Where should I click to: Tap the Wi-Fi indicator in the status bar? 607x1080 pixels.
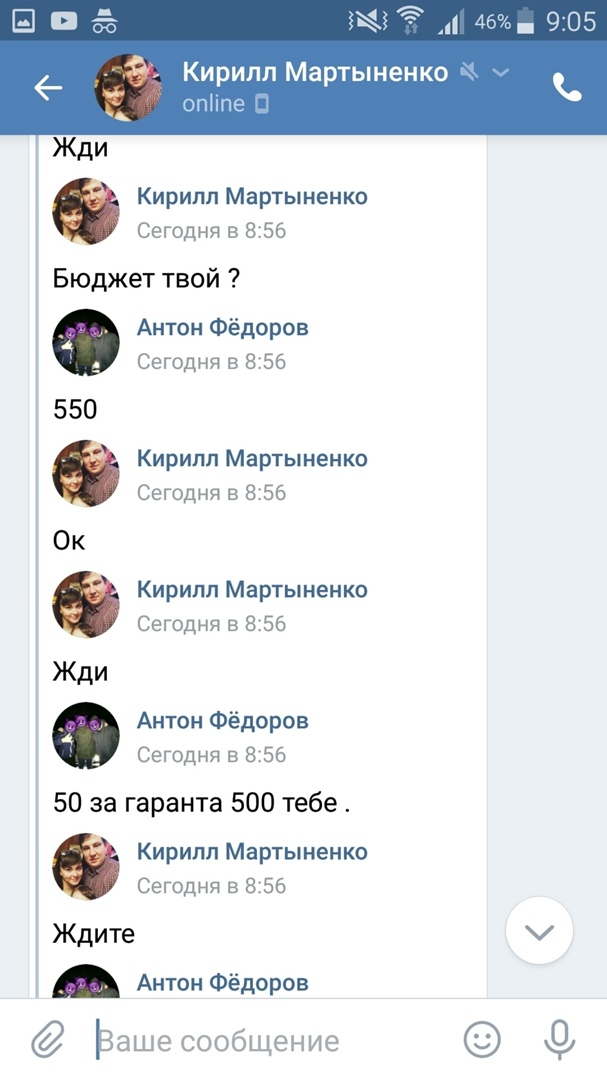pos(409,21)
